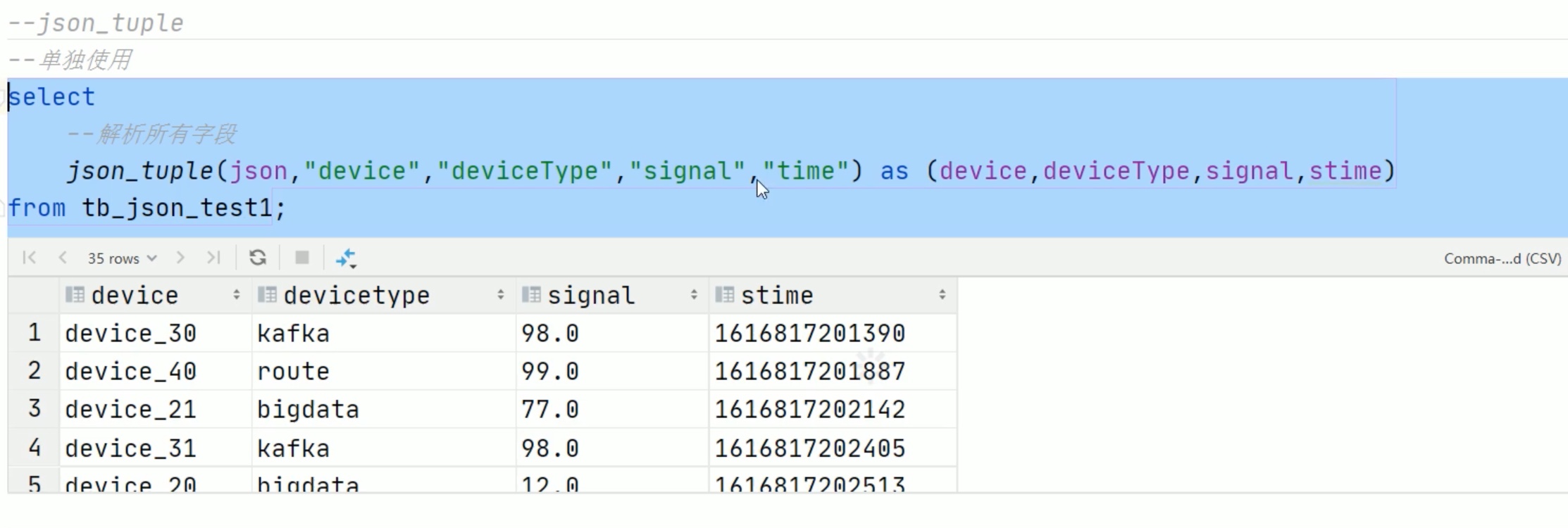Select cell device_40
This screenshot has width=1568, height=528.
[x=156, y=371]
